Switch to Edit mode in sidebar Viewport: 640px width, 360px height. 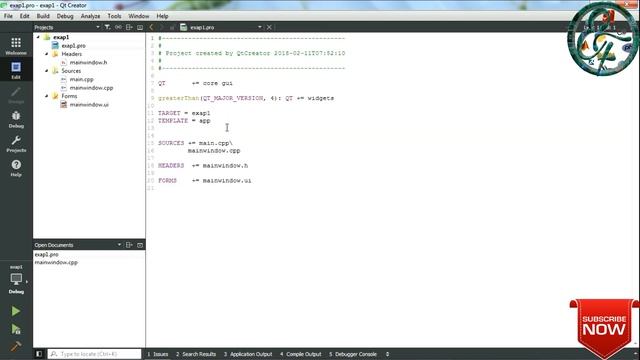[16, 70]
